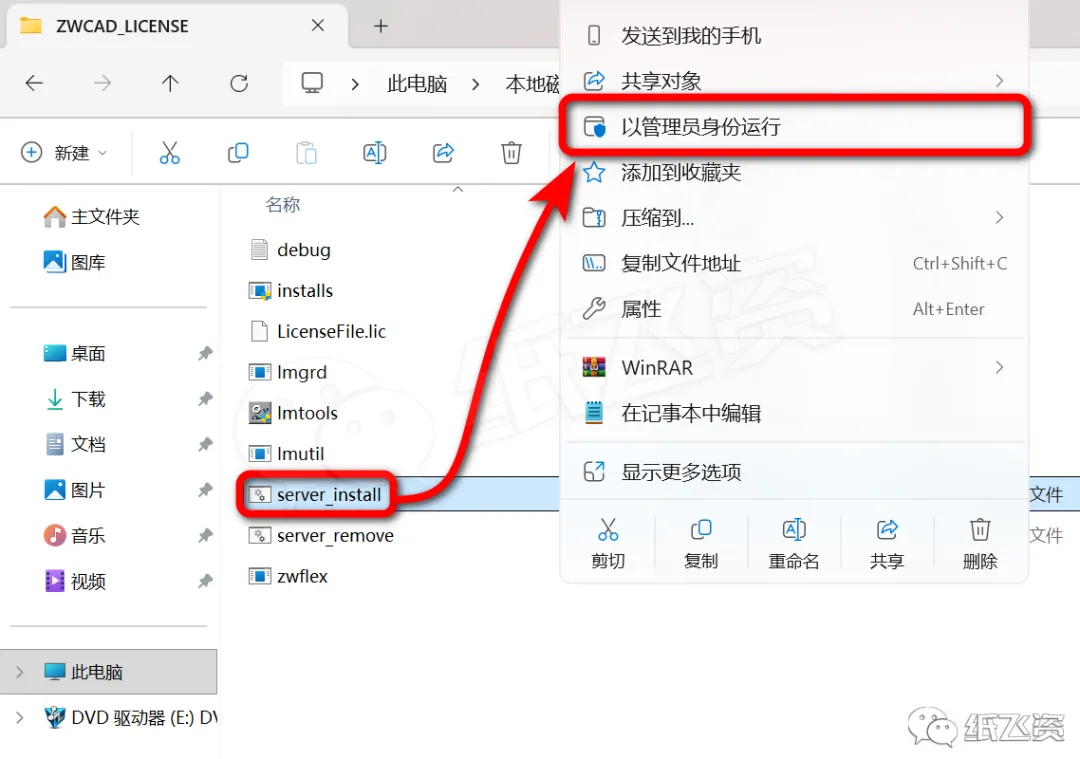
Task: Open 图库 in the sidebar
Action: tap(74, 262)
